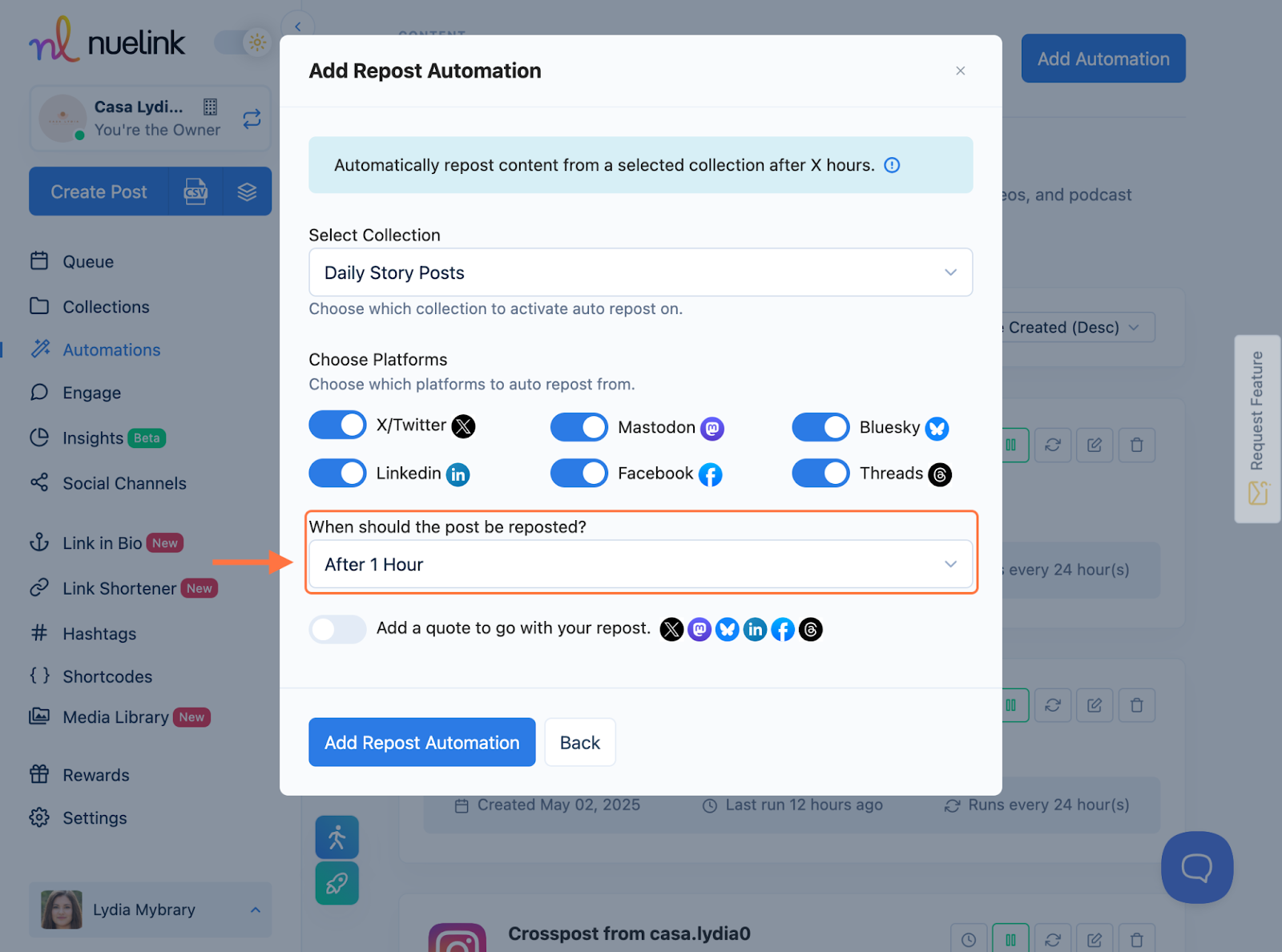Click the teal rocket icon button

pyautogui.click(x=337, y=883)
